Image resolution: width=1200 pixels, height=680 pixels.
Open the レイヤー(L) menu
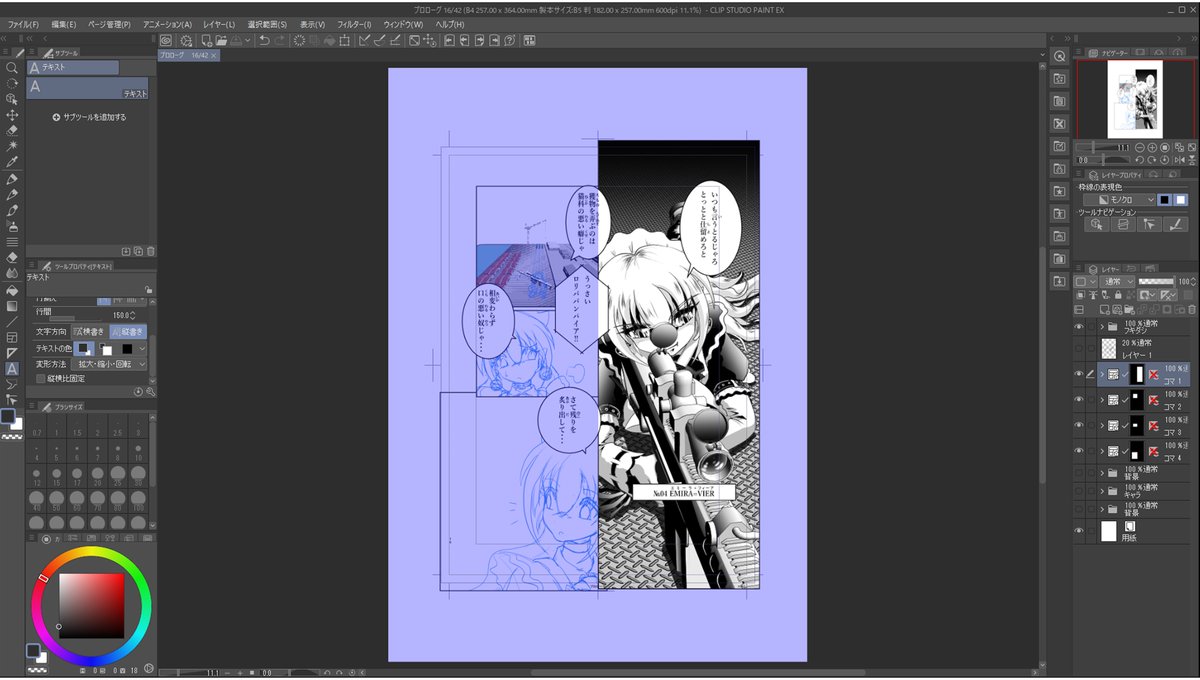(219, 24)
